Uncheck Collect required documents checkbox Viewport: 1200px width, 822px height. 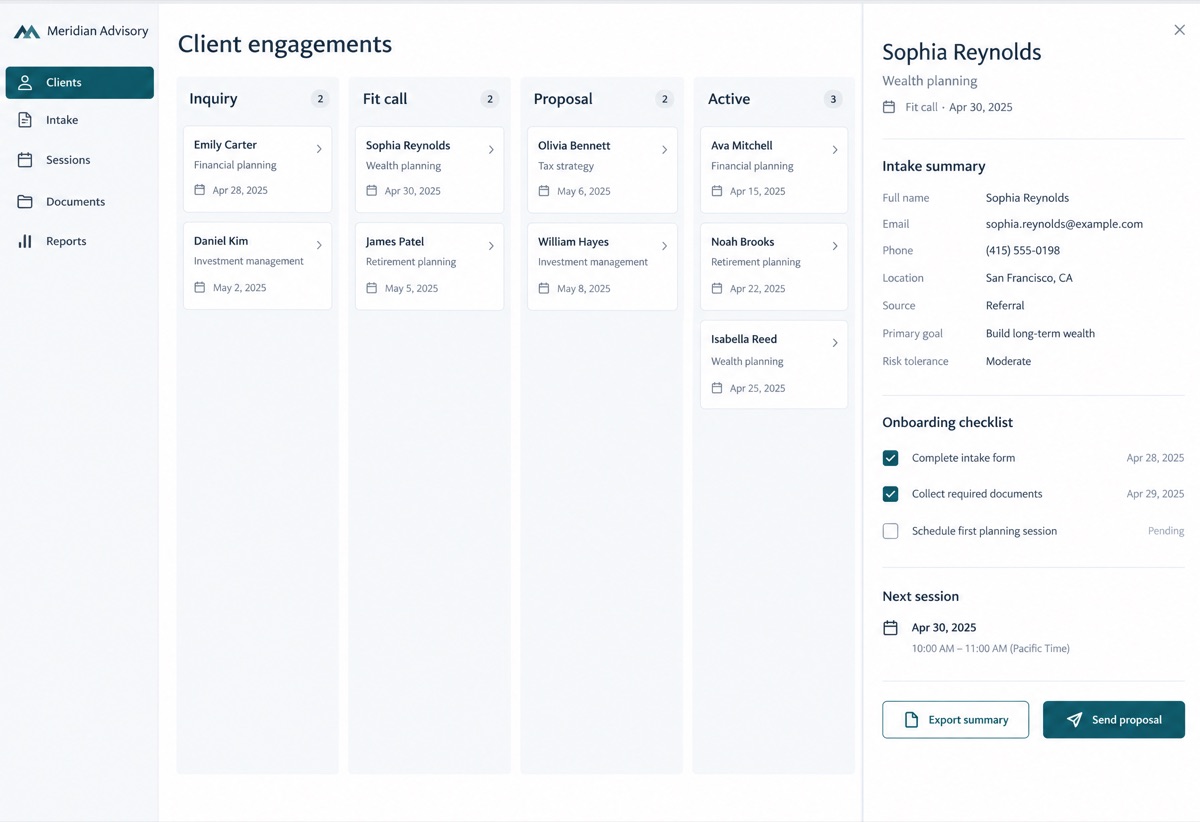pos(890,494)
